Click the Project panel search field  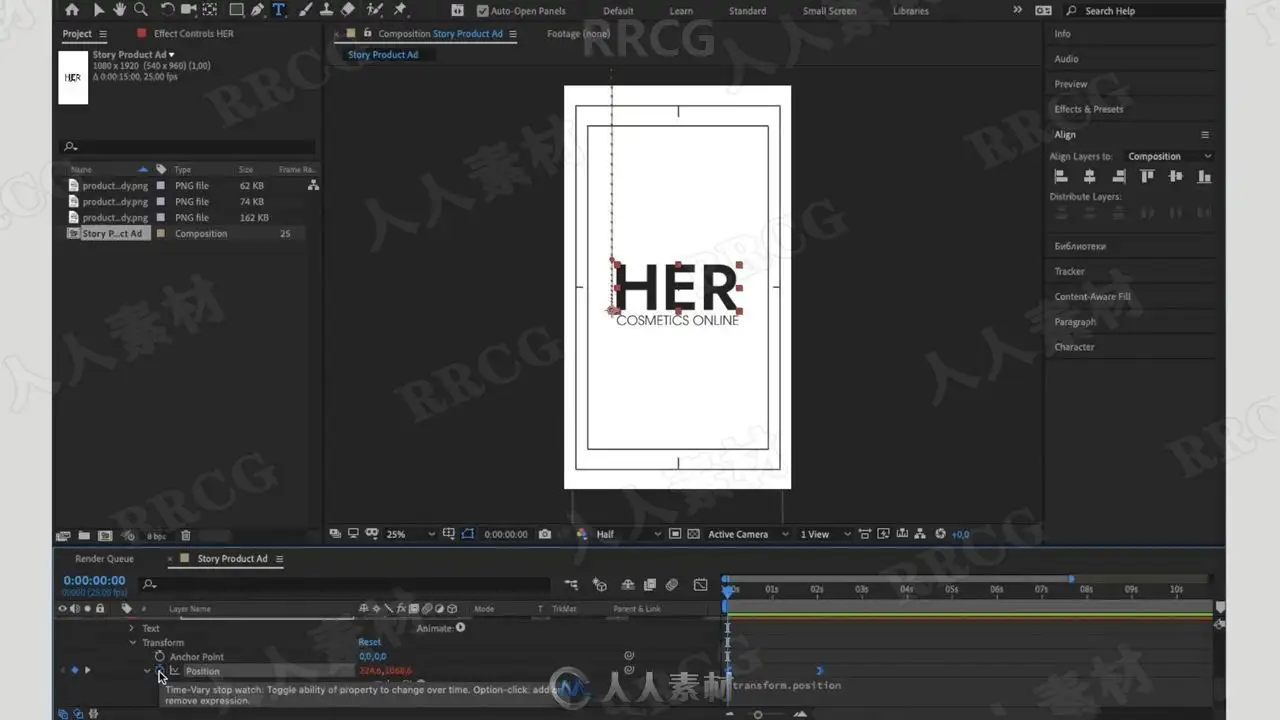tap(188, 146)
